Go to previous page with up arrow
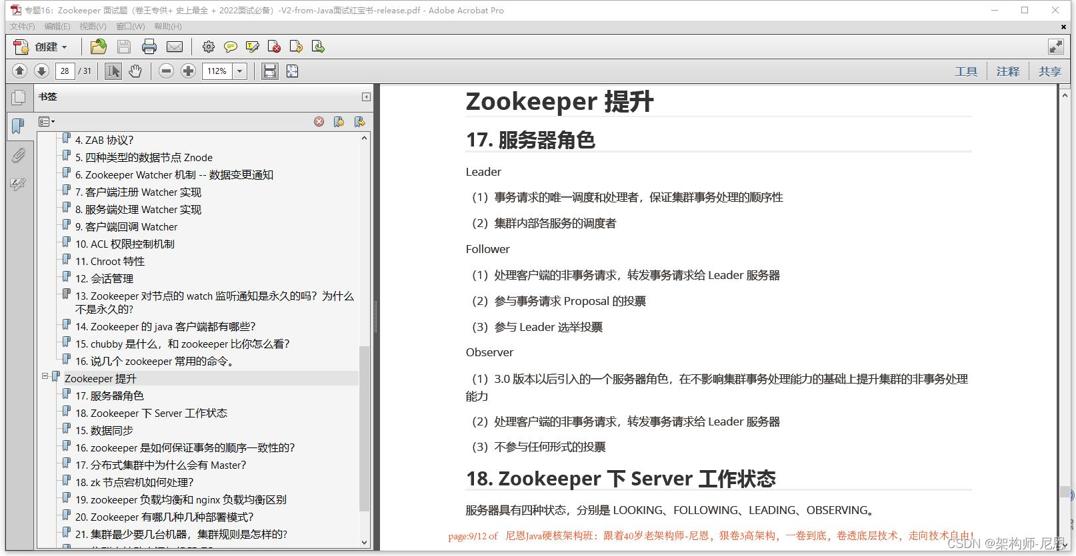The height and width of the screenshot is (556, 1076). tap(19, 71)
